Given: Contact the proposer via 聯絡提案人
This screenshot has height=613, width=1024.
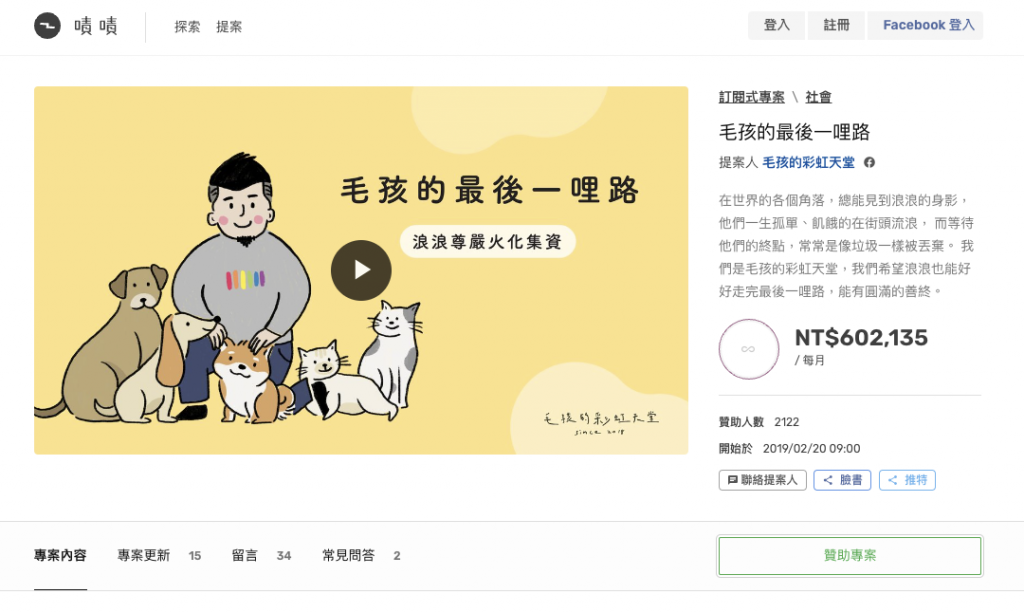Looking at the screenshot, I should [763, 480].
